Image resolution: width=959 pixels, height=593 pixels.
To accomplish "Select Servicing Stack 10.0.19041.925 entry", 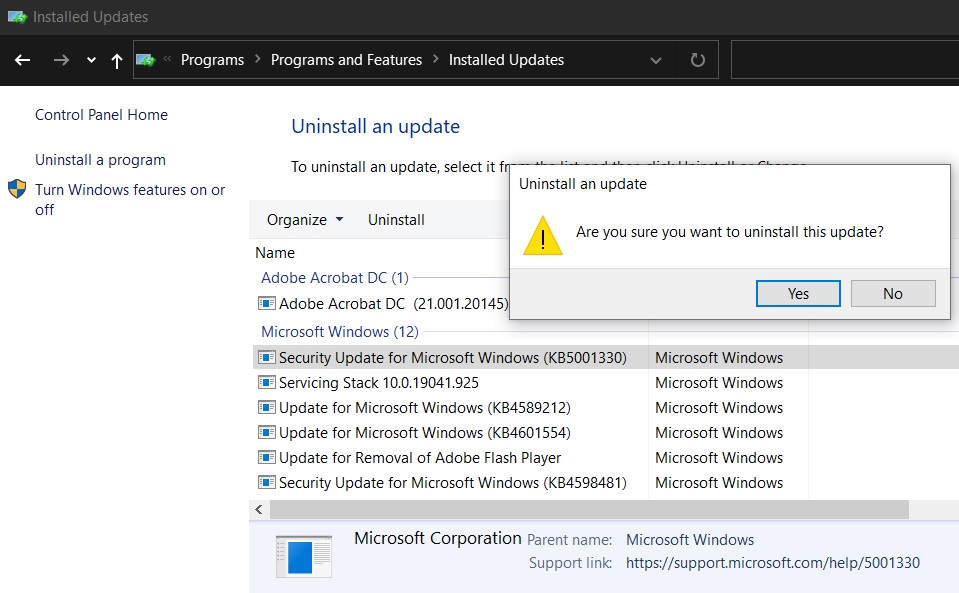I will pos(379,383).
